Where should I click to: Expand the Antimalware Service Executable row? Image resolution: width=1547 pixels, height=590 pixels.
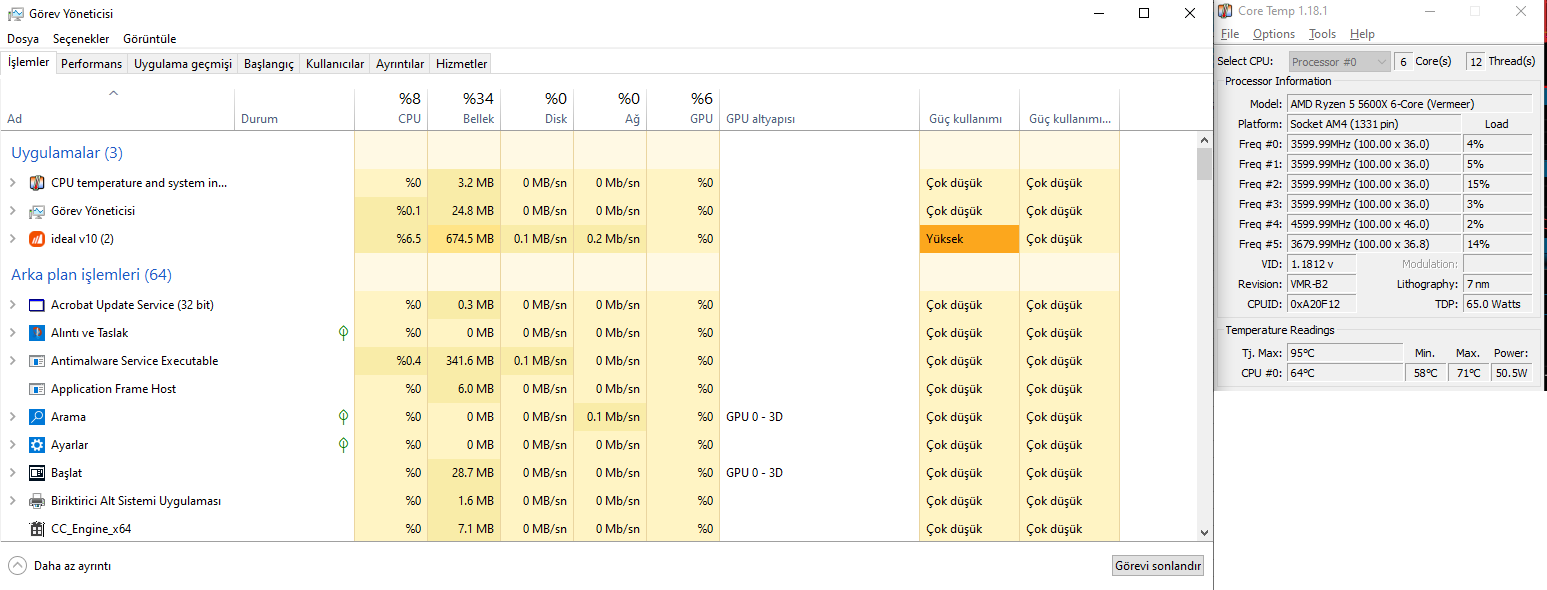(x=13, y=361)
